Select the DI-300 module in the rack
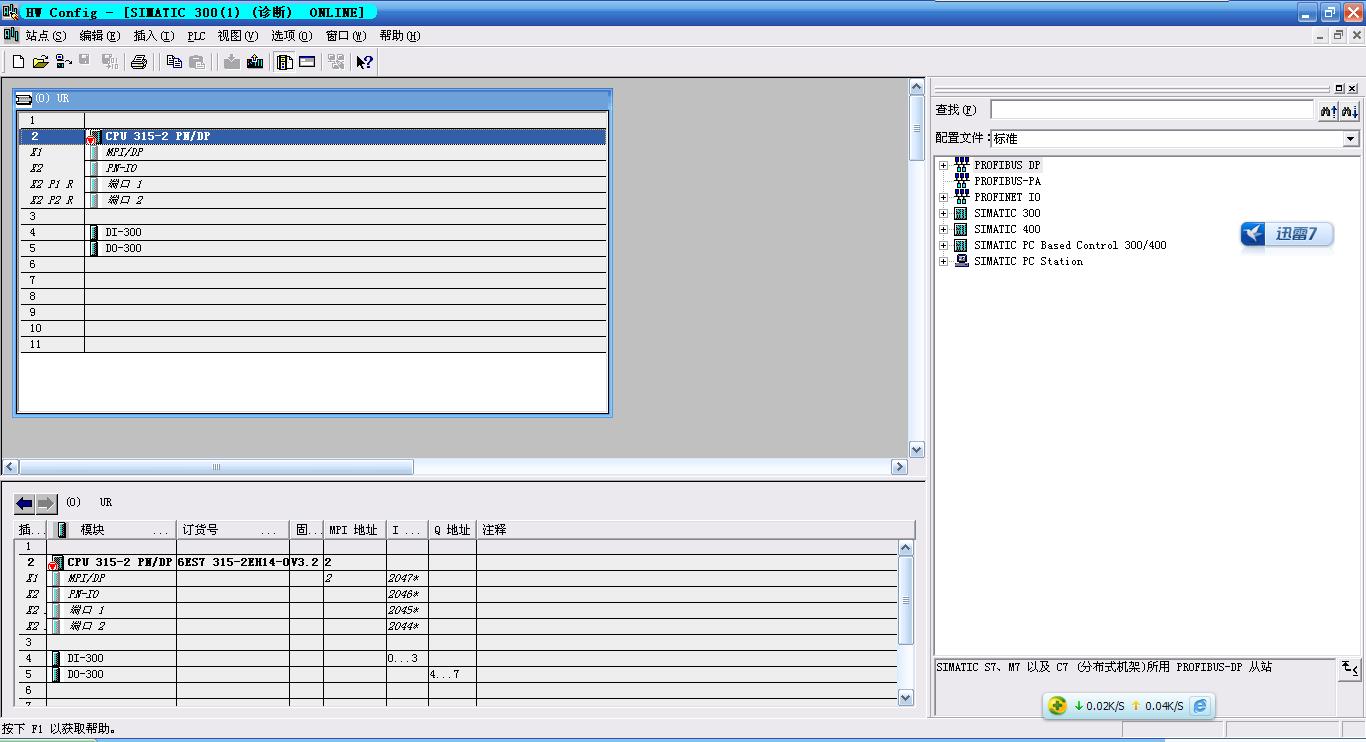The height and width of the screenshot is (742, 1366). tap(123, 232)
